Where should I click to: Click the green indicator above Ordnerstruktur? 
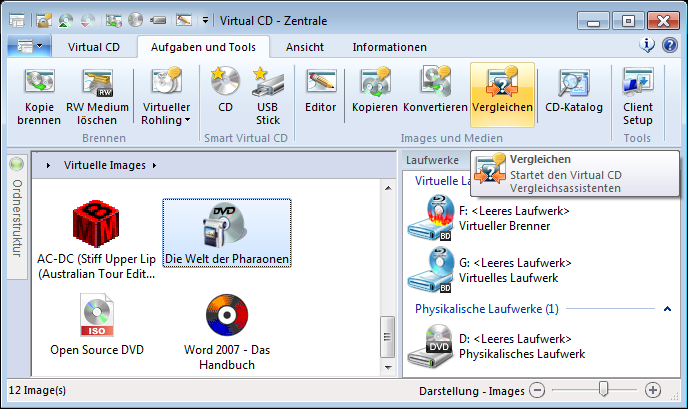pyautogui.click(x=17, y=164)
